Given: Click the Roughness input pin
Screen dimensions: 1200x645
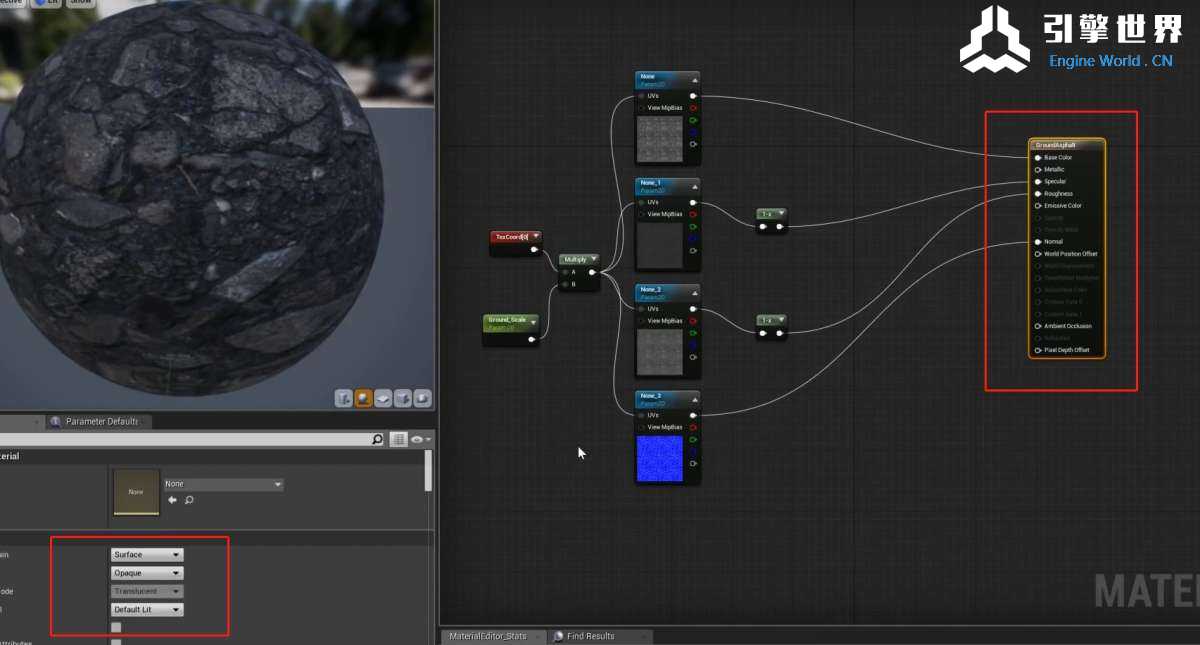Looking at the screenshot, I should coord(1038,194).
